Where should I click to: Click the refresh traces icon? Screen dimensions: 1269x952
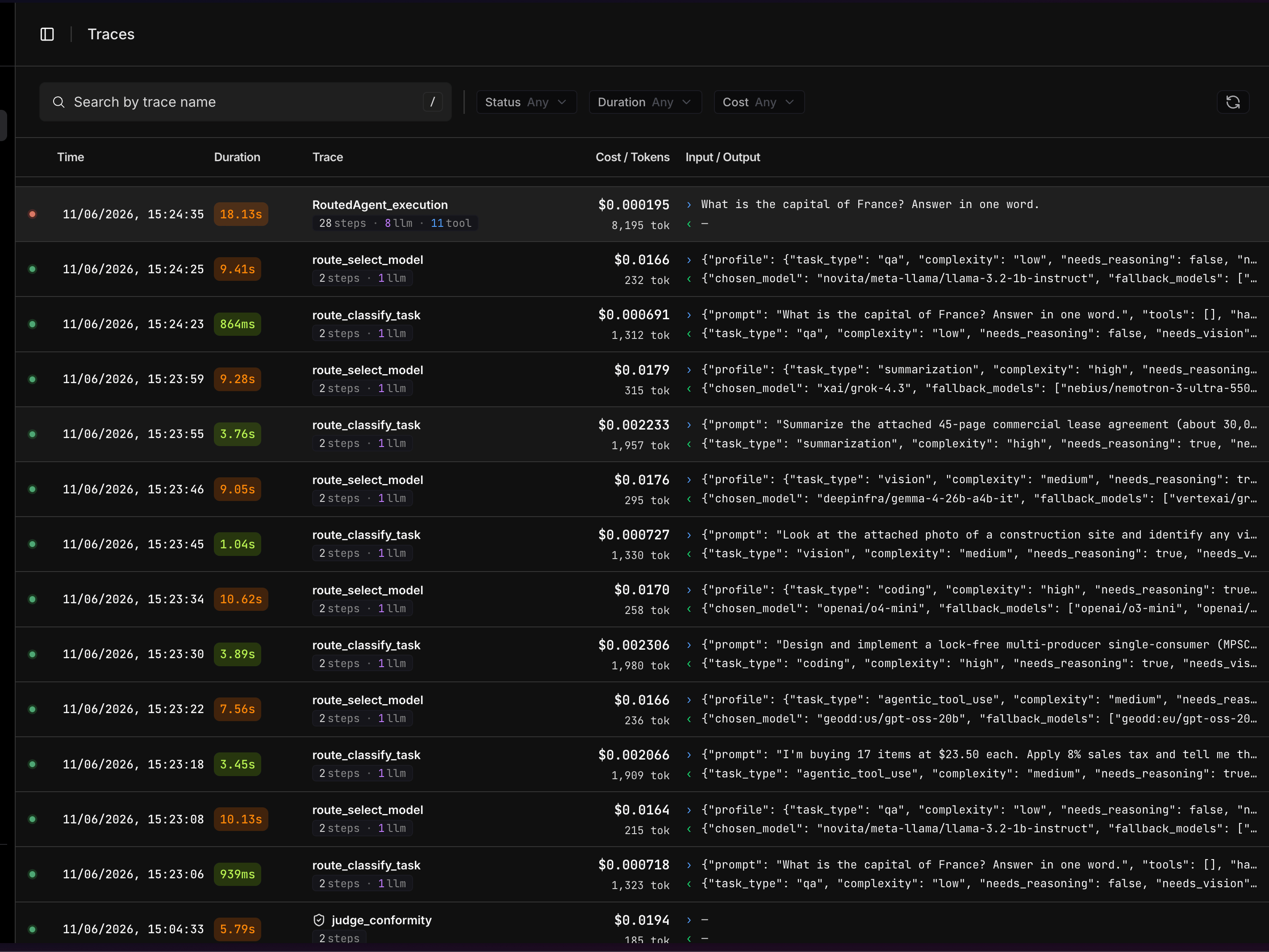click(x=1233, y=102)
